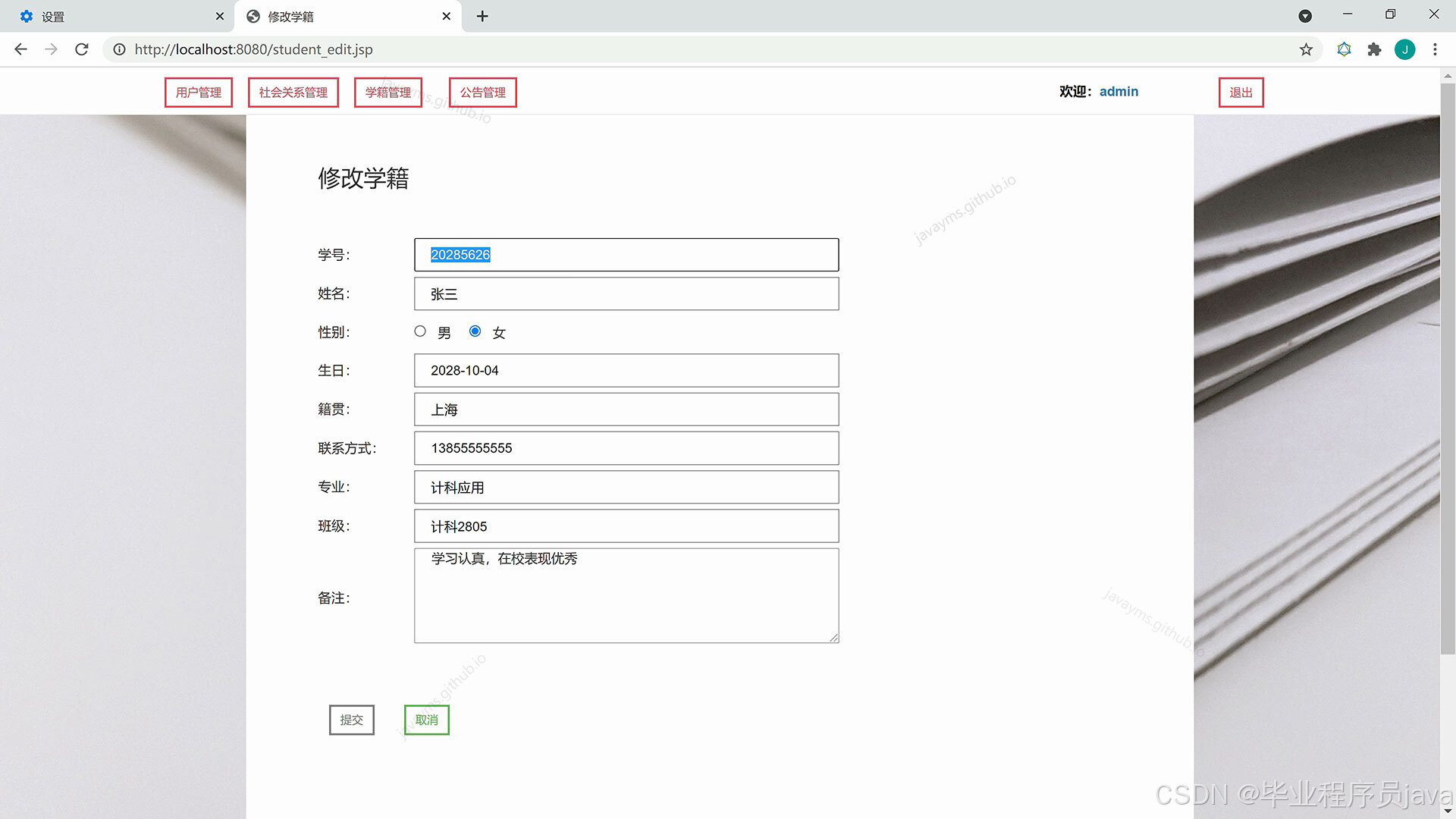Image resolution: width=1456 pixels, height=819 pixels.
Task: Navigate forward using the forward arrow
Action: click(51, 49)
